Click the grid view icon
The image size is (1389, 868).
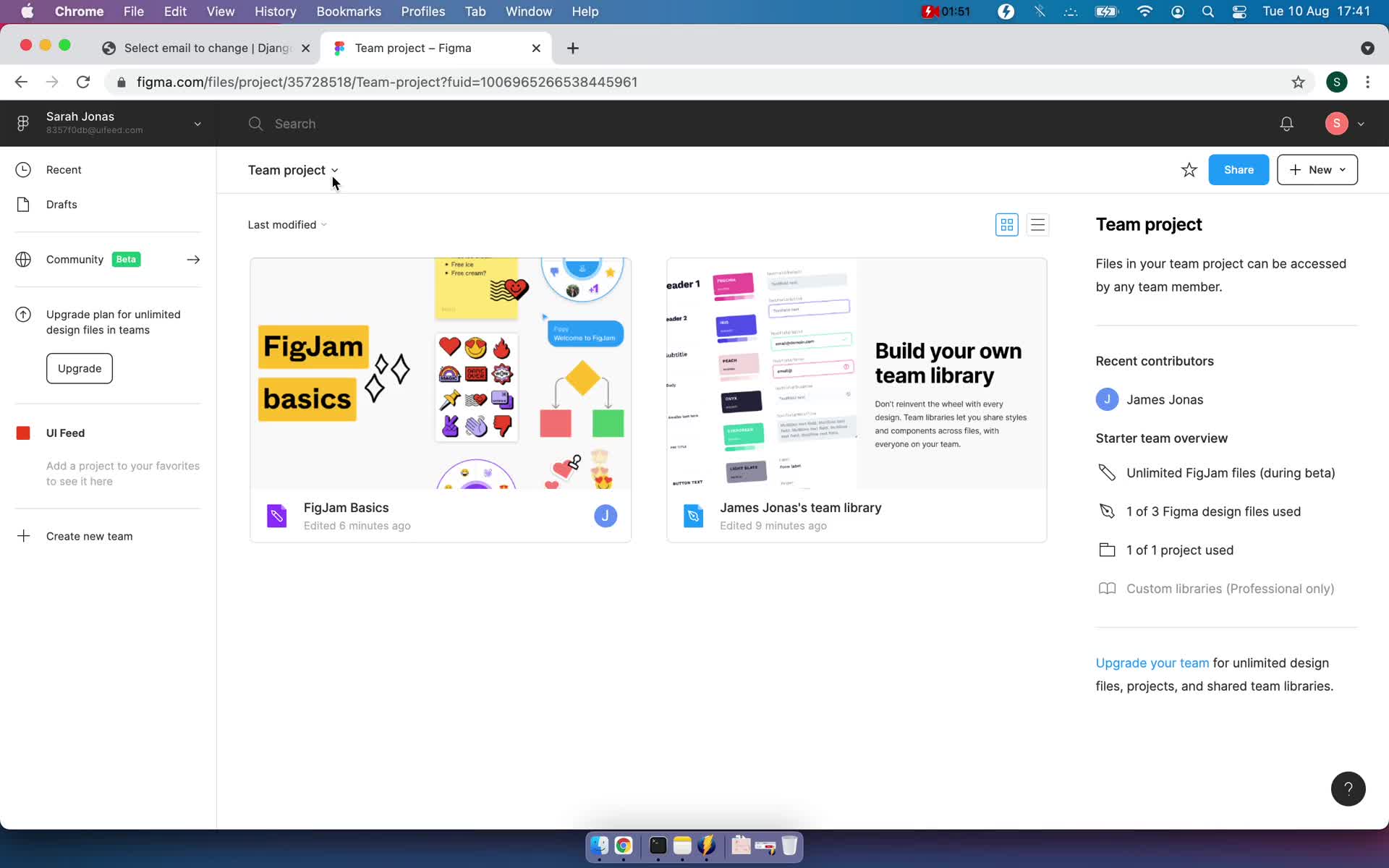(x=1007, y=224)
